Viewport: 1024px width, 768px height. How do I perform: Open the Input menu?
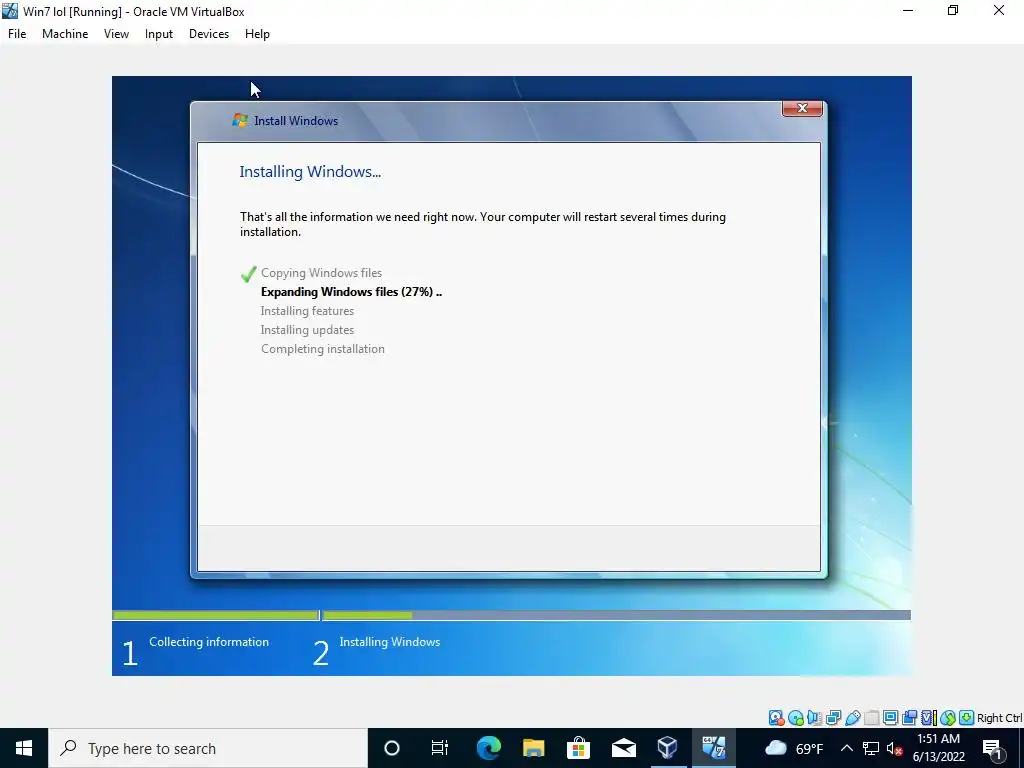point(159,34)
